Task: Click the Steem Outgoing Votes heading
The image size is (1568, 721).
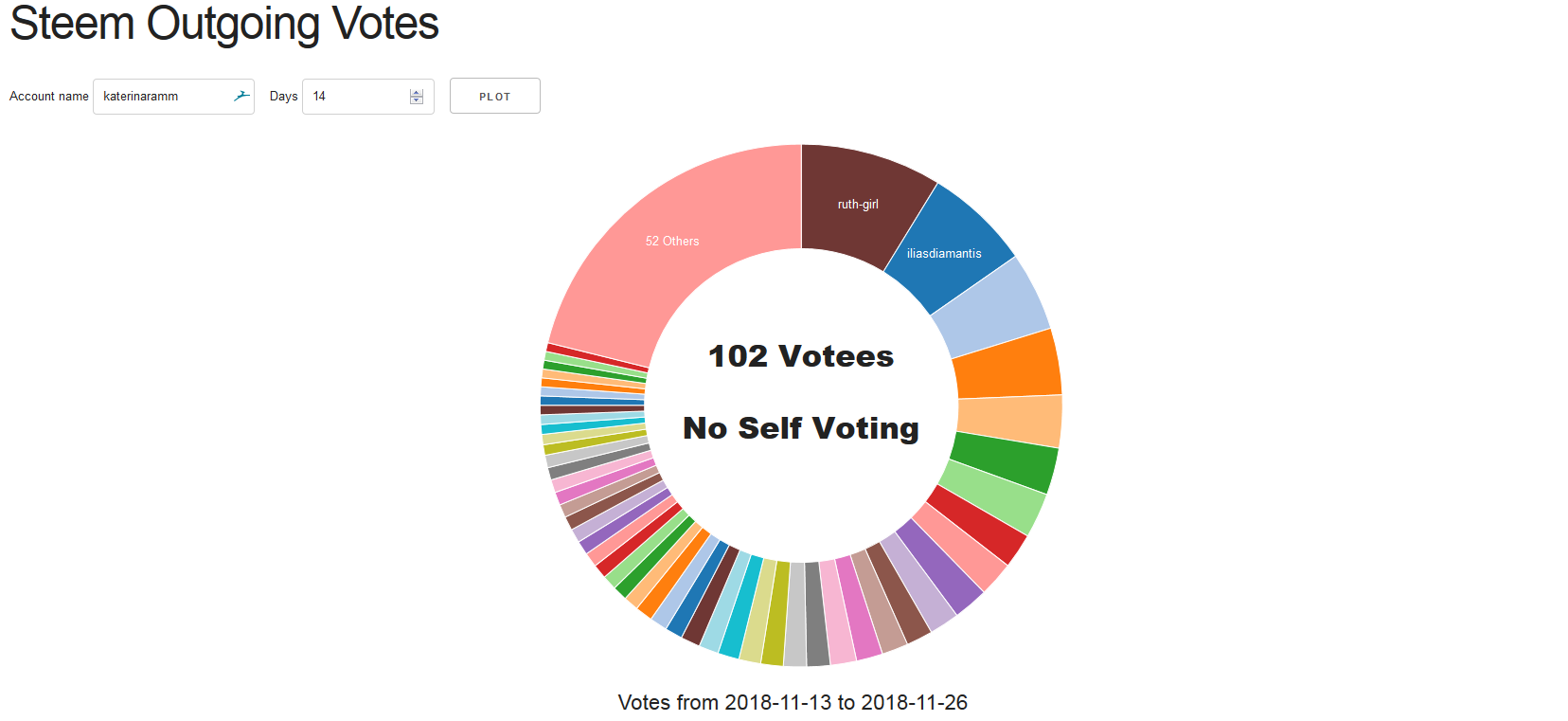Action: (224, 23)
